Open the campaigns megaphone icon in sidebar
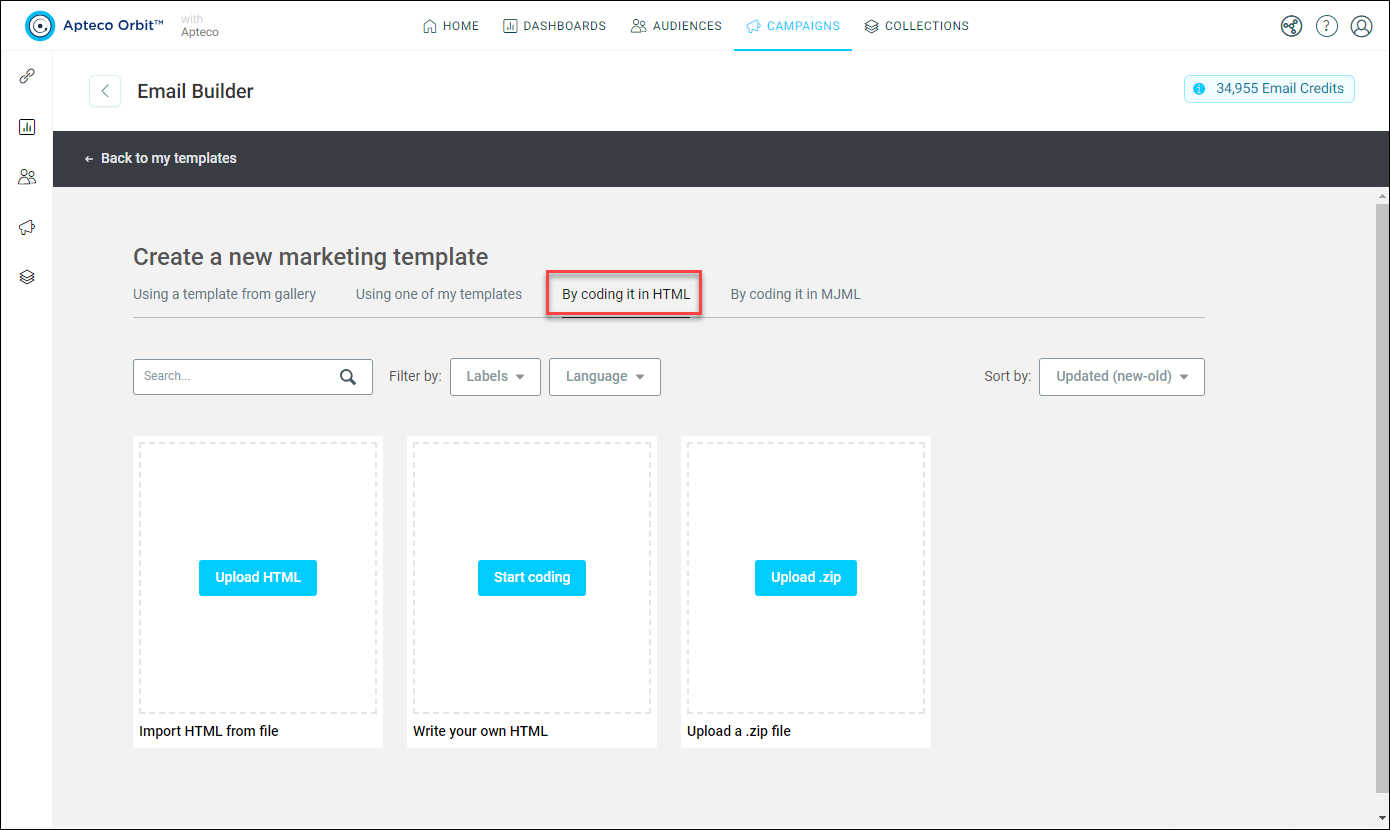This screenshot has width=1390, height=830. click(x=27, y=227)
